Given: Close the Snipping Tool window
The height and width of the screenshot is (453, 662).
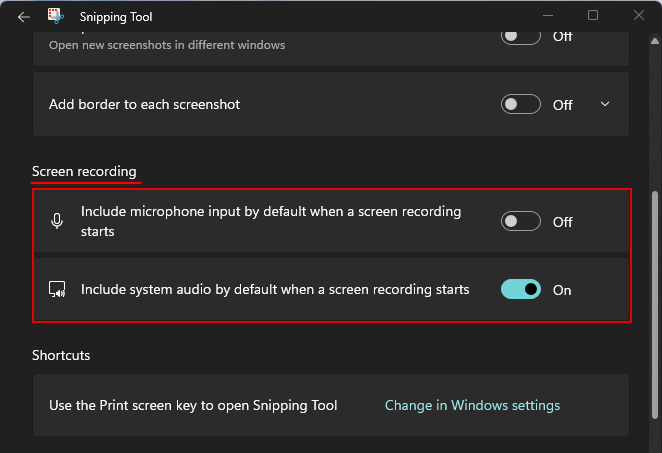Looking at the screenshot, I should [x=639, y=16].
